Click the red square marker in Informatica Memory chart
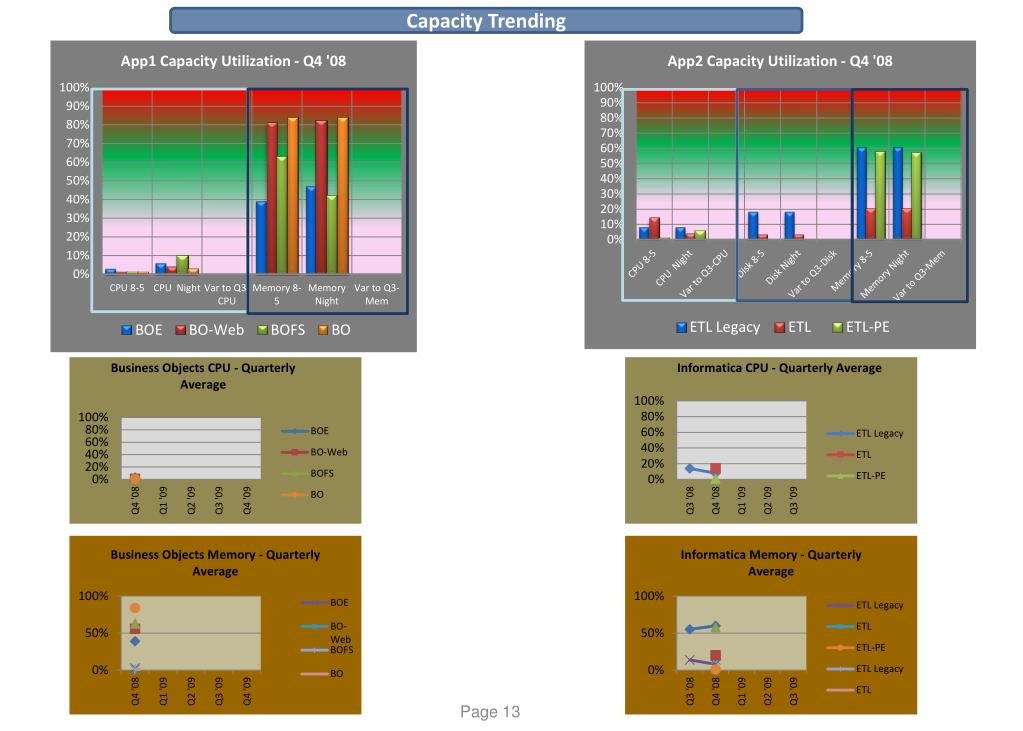 (716, 655)
